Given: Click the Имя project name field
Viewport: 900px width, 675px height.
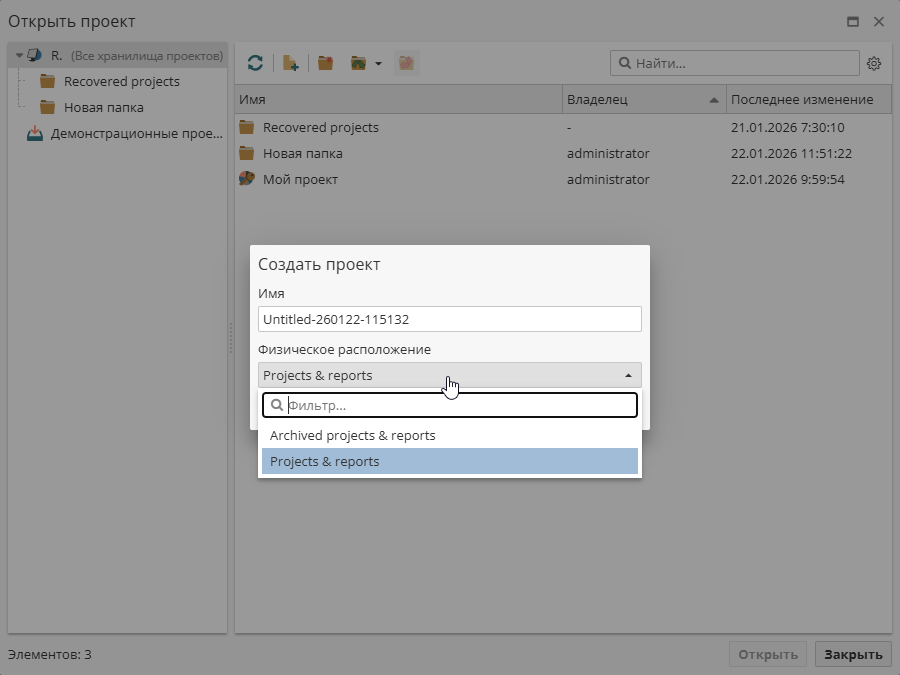Looking at the screenshot, I should (449, 319).
